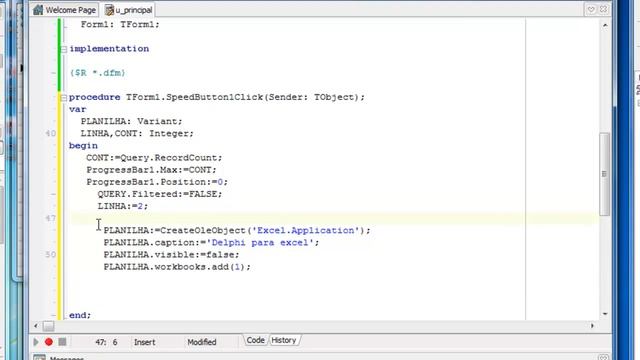640x360 pixels.
Task: Select the u_principal editor tab
Action: pyautogui.click(x=129, y=10)
